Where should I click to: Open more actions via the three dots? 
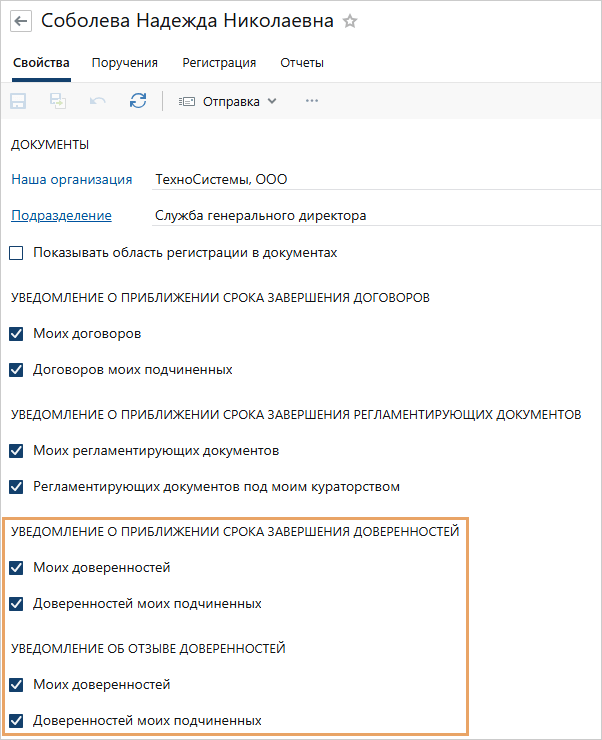tap(312, 101)
